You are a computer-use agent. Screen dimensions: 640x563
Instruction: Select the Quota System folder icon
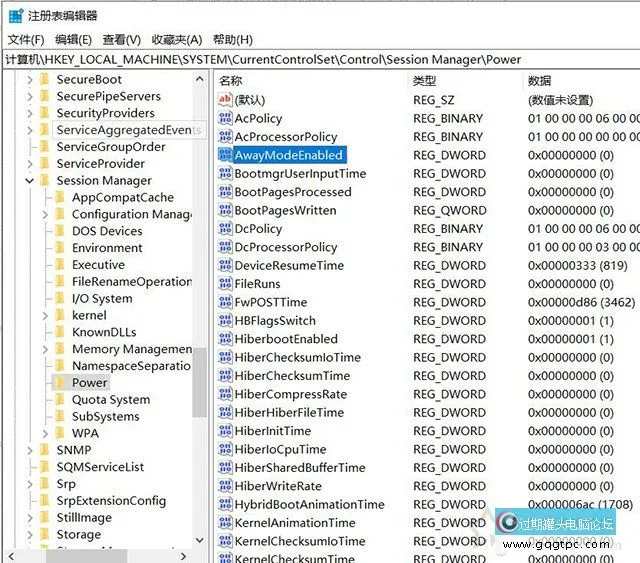(60, 399)
